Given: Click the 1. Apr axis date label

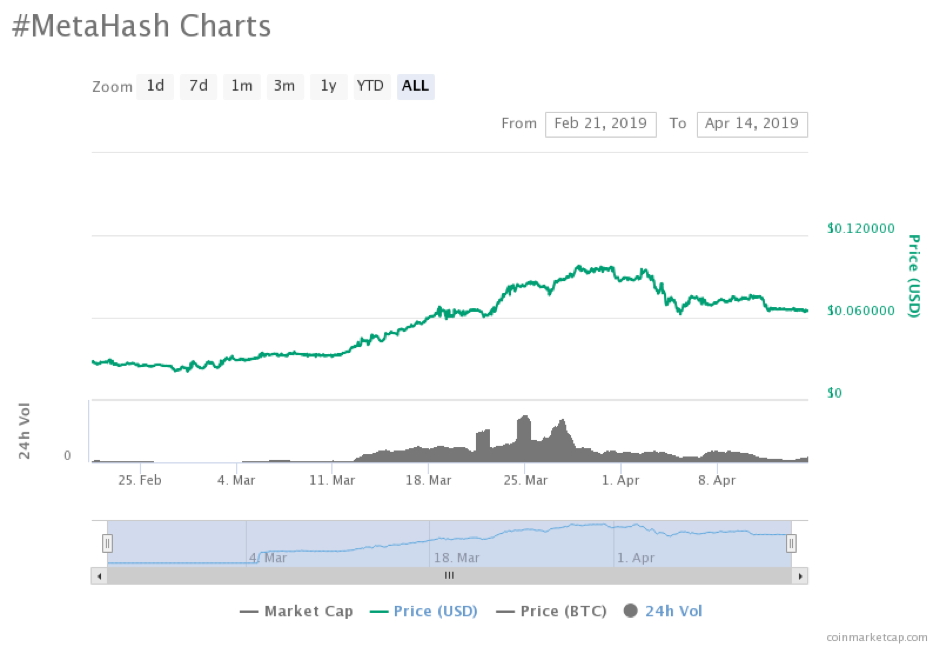Looking at the screenshot, I should [x=620, y=480].
